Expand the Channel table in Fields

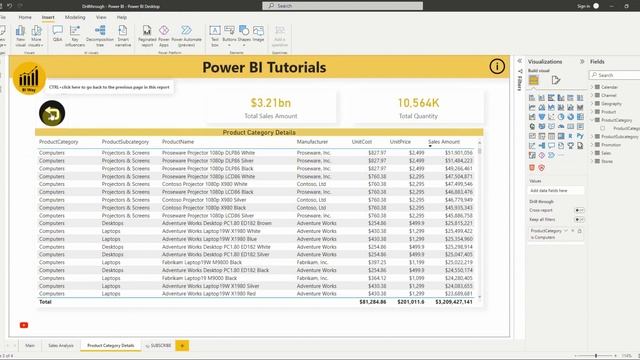tap(592, 95)
